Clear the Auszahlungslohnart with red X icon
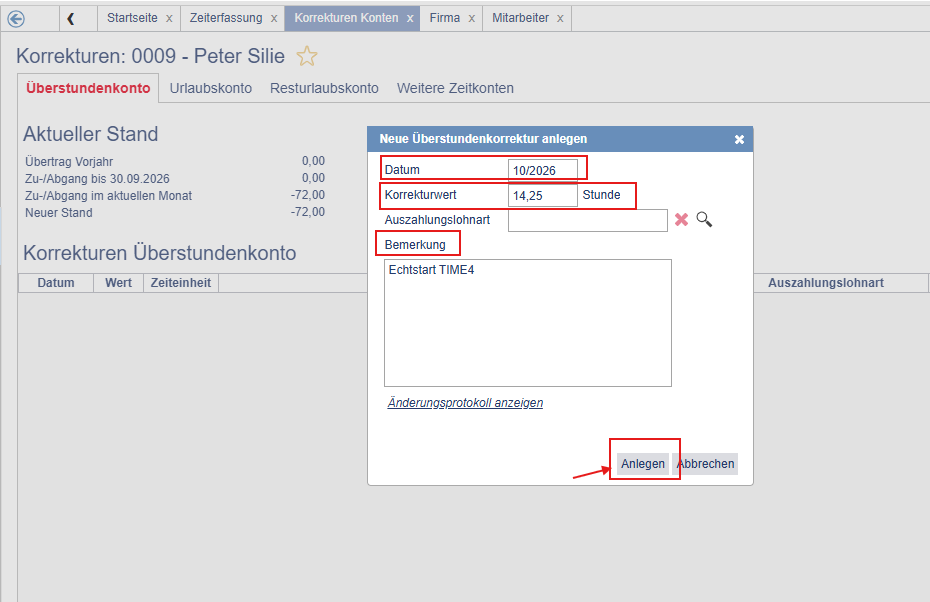Image resolution: width=930 pixels, height=602 pixels. [681, 219]
